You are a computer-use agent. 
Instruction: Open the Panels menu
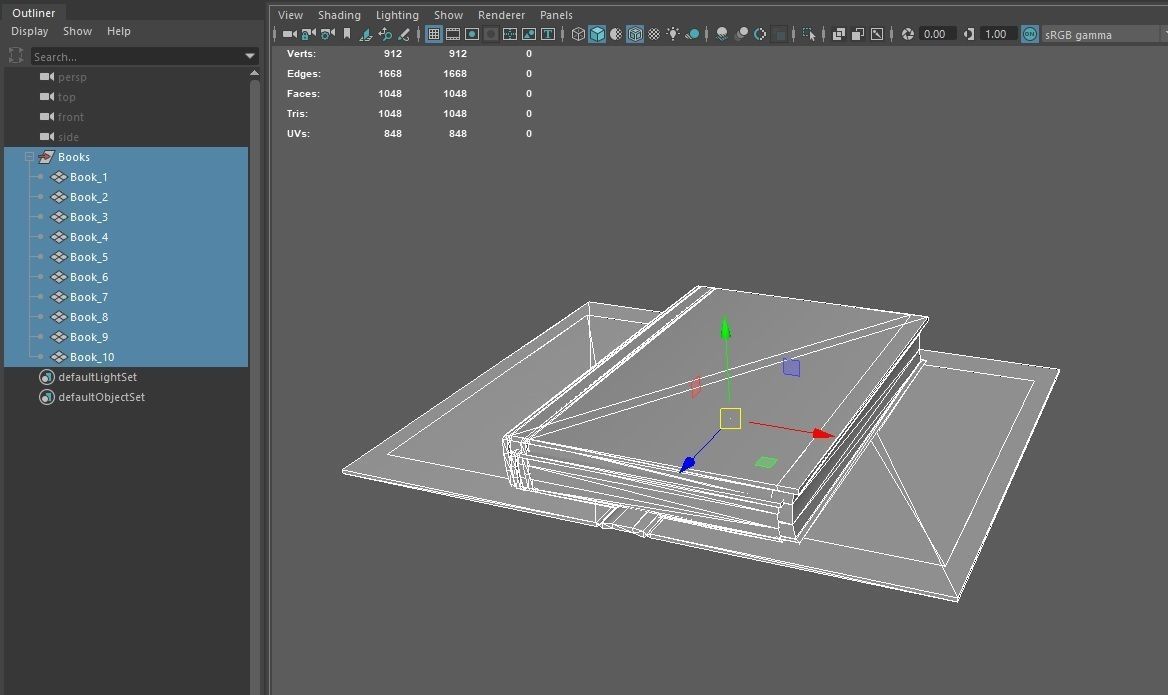pos(556,15)
